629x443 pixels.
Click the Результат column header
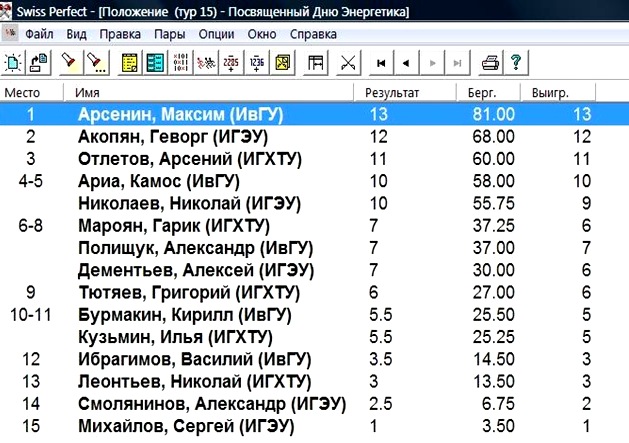coord(405,93)
